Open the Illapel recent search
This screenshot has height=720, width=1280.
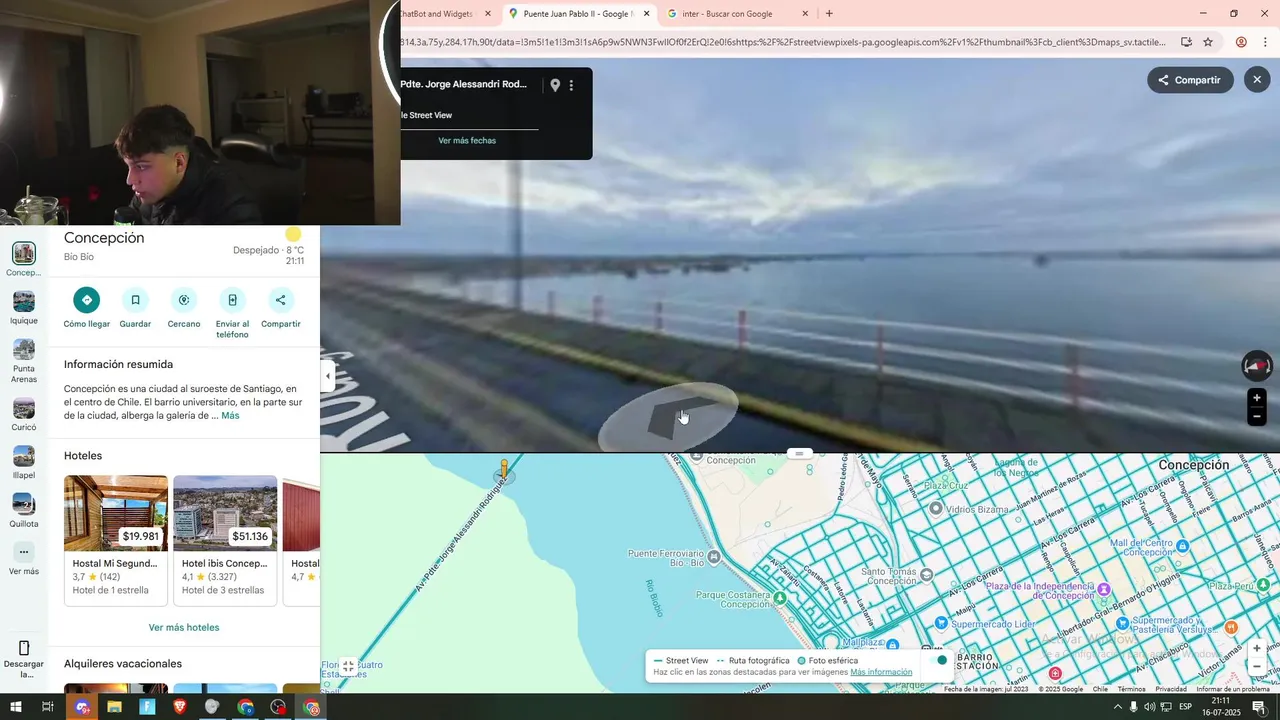pyautogui.click(x=24, y=456)
